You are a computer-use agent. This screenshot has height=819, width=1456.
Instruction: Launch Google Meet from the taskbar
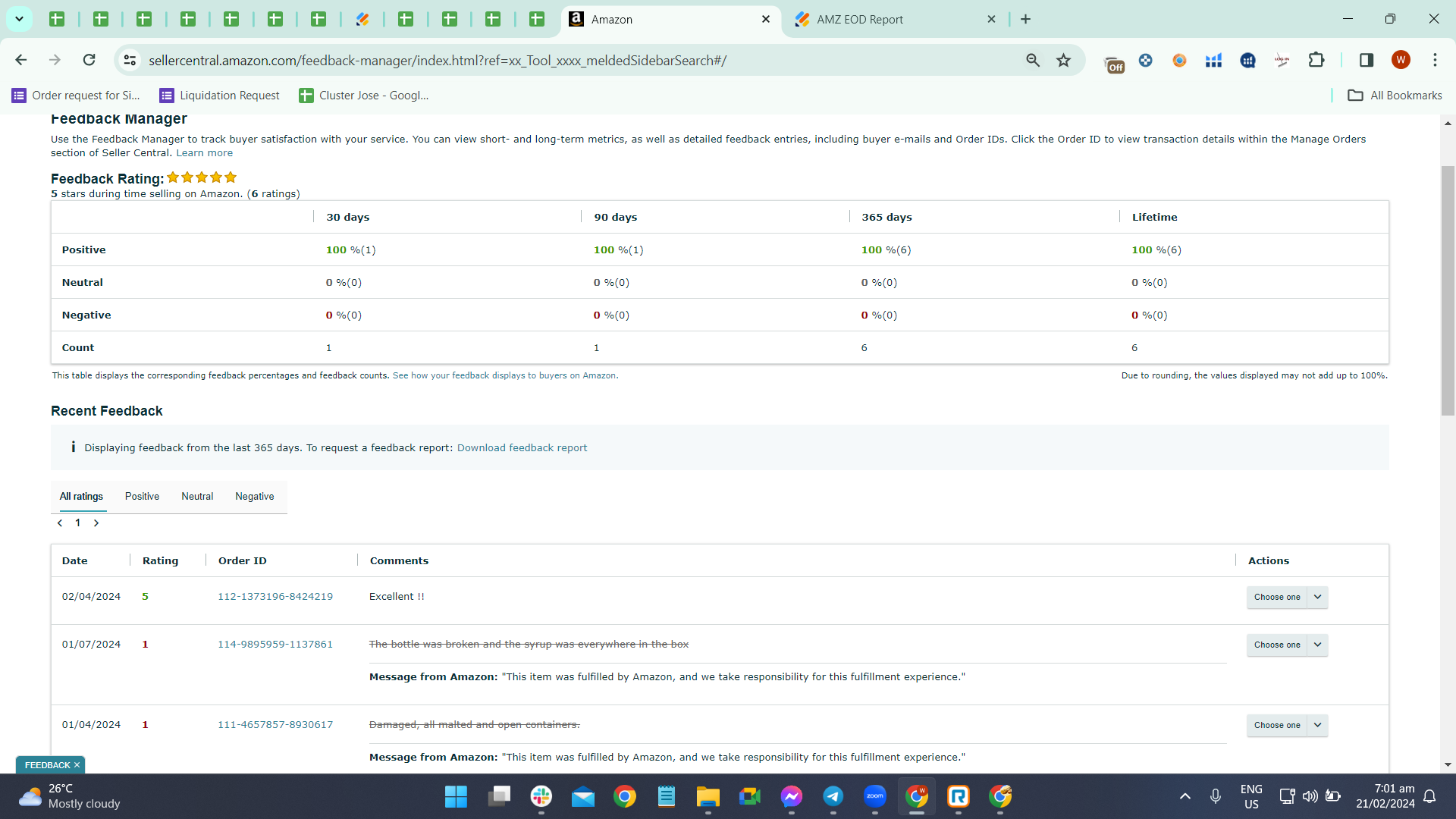(x=750, y=796)
